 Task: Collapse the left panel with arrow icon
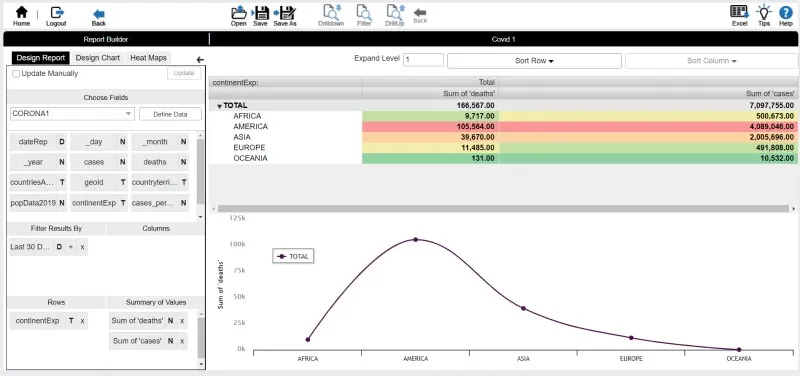pyautogui.click(x=200, y=60)
